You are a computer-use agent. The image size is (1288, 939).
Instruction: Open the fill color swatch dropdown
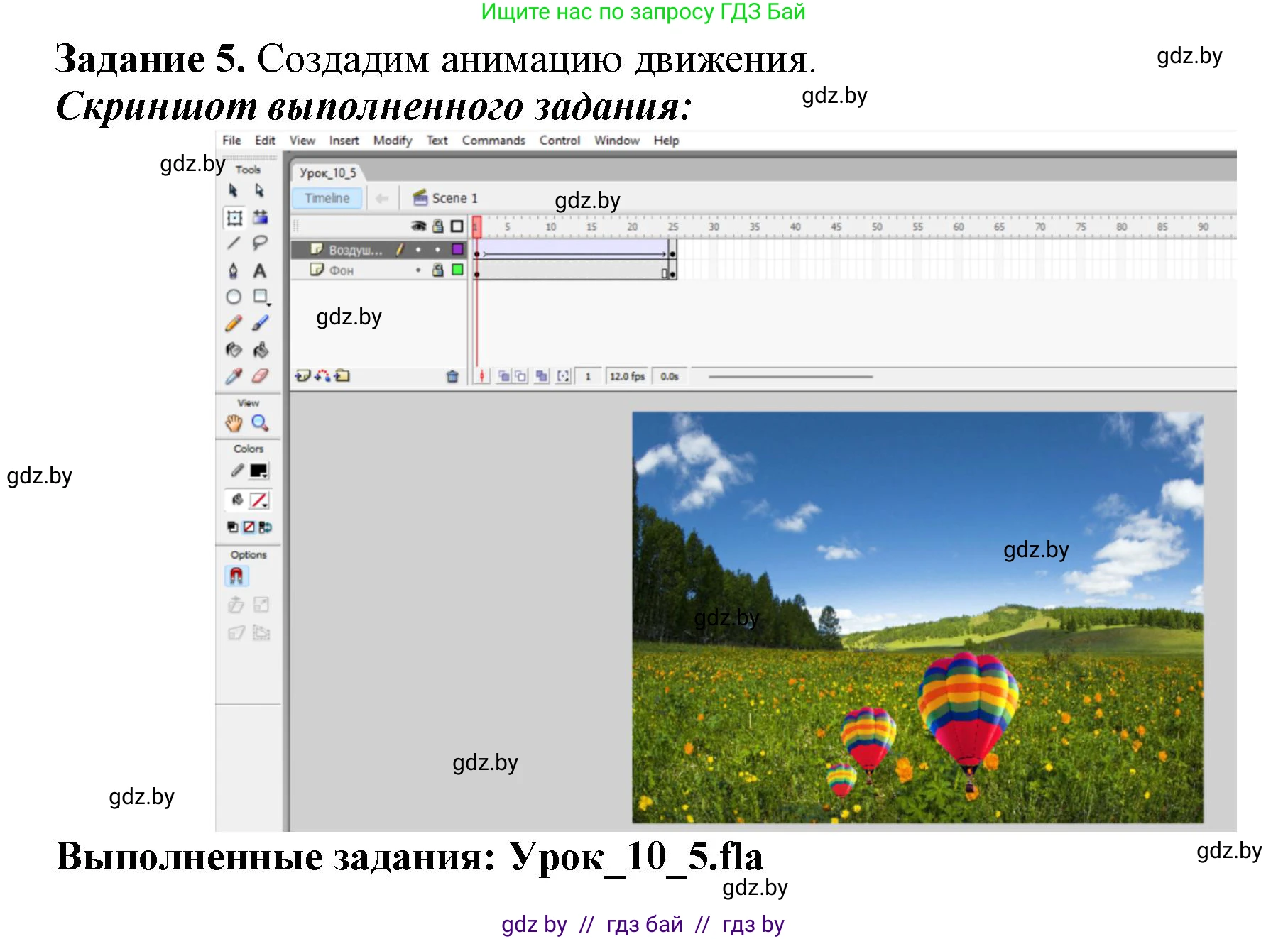point(259,500)
